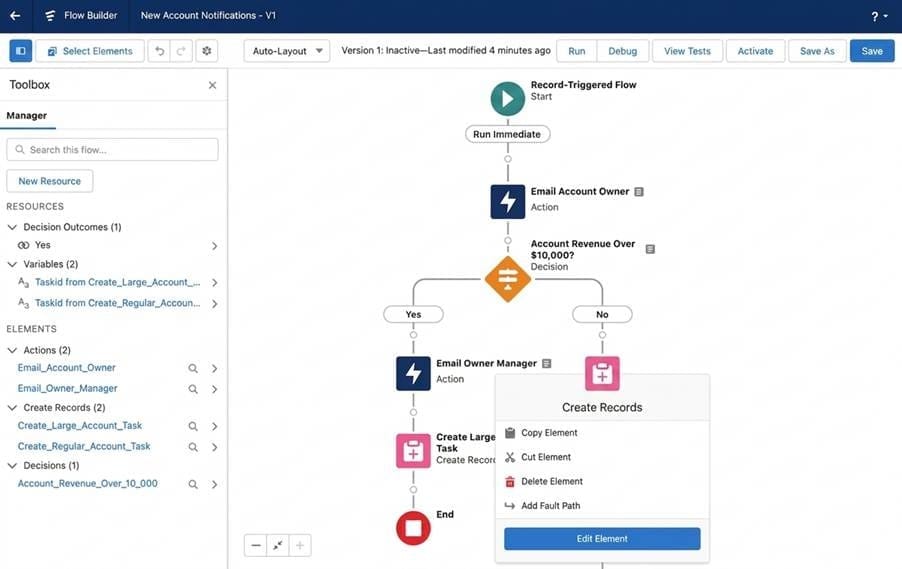Open Email_Owner_Manager element link
The width and height of the screenshot is (902, 569).
67,388
